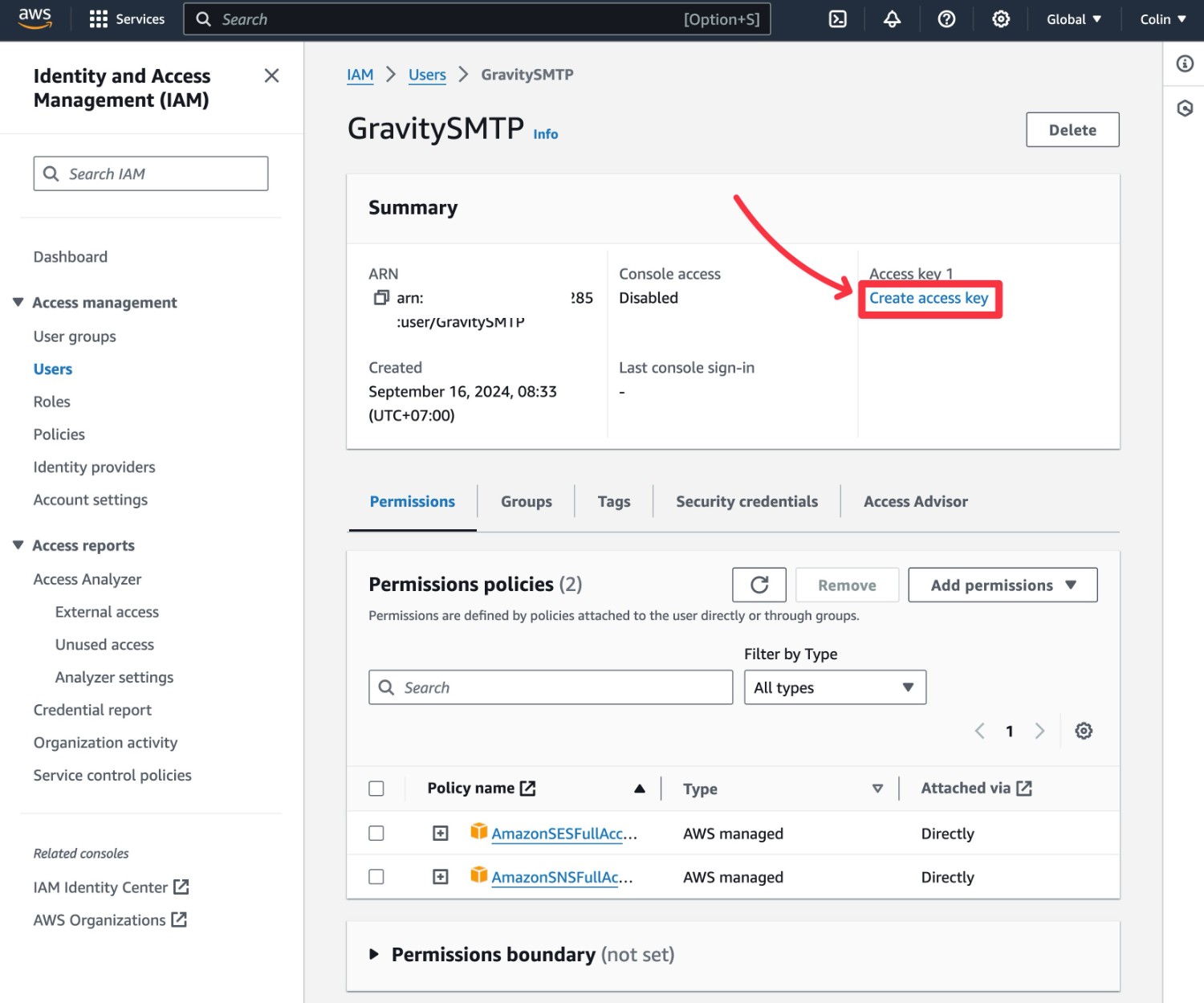
Task: Close the IAM navigation sidebar
Action: tap(271, 75)
